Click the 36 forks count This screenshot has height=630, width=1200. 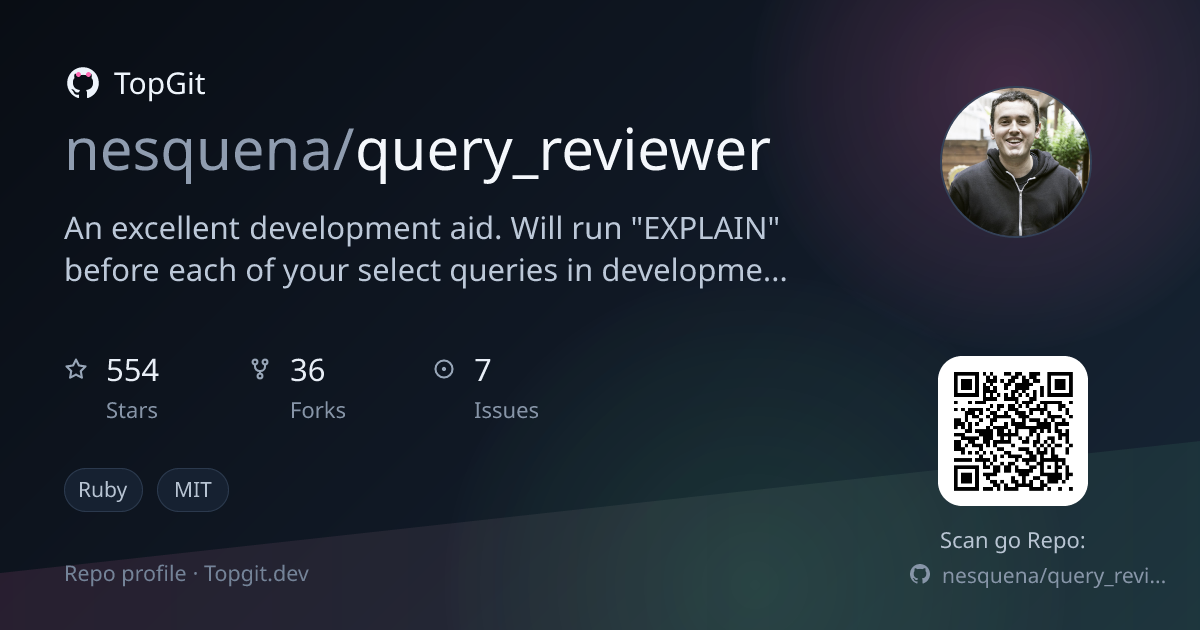click(308, 371)
